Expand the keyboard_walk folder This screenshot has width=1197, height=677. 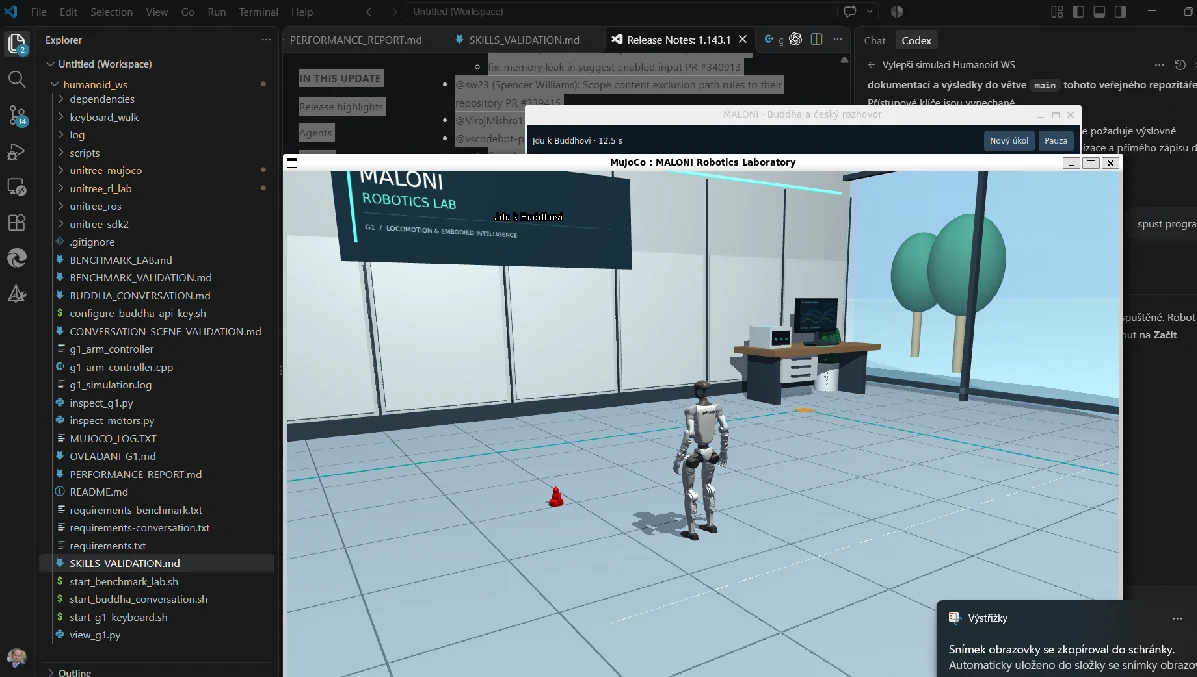click(x=61, y=117)
